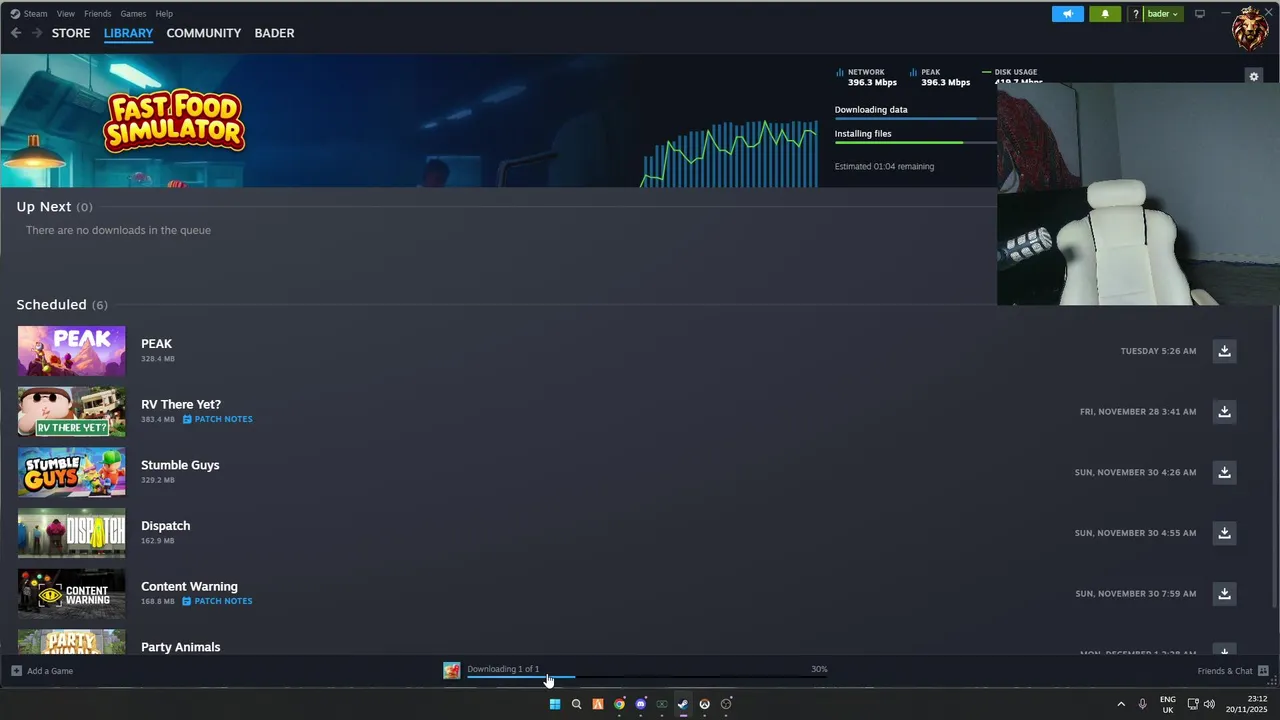The width and height of the screenshot is (1280, 720).
Task: Select the Party Animals title
Action: coord(180,647)
